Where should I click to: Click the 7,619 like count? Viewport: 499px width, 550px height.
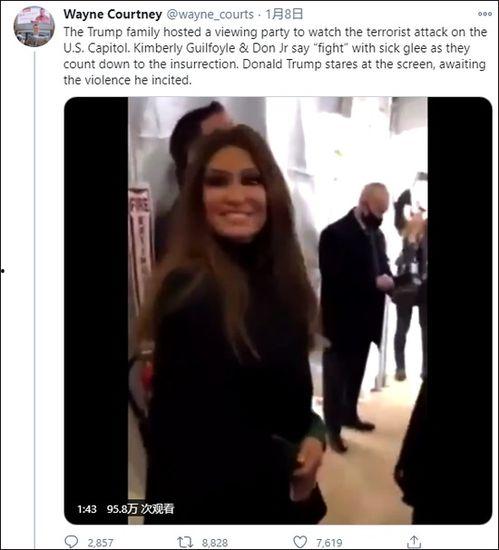click(x=329, y=543)
